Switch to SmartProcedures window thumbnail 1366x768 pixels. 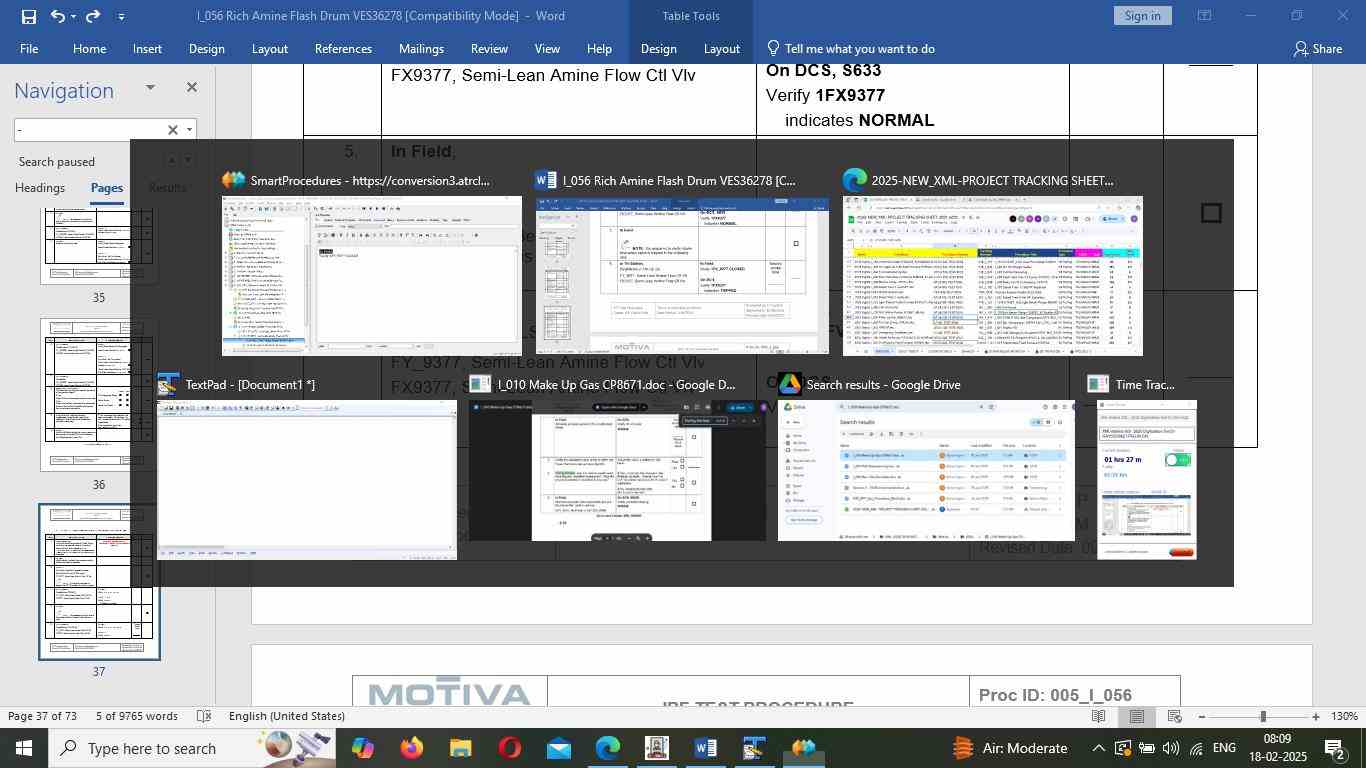[x=371, y=275]
